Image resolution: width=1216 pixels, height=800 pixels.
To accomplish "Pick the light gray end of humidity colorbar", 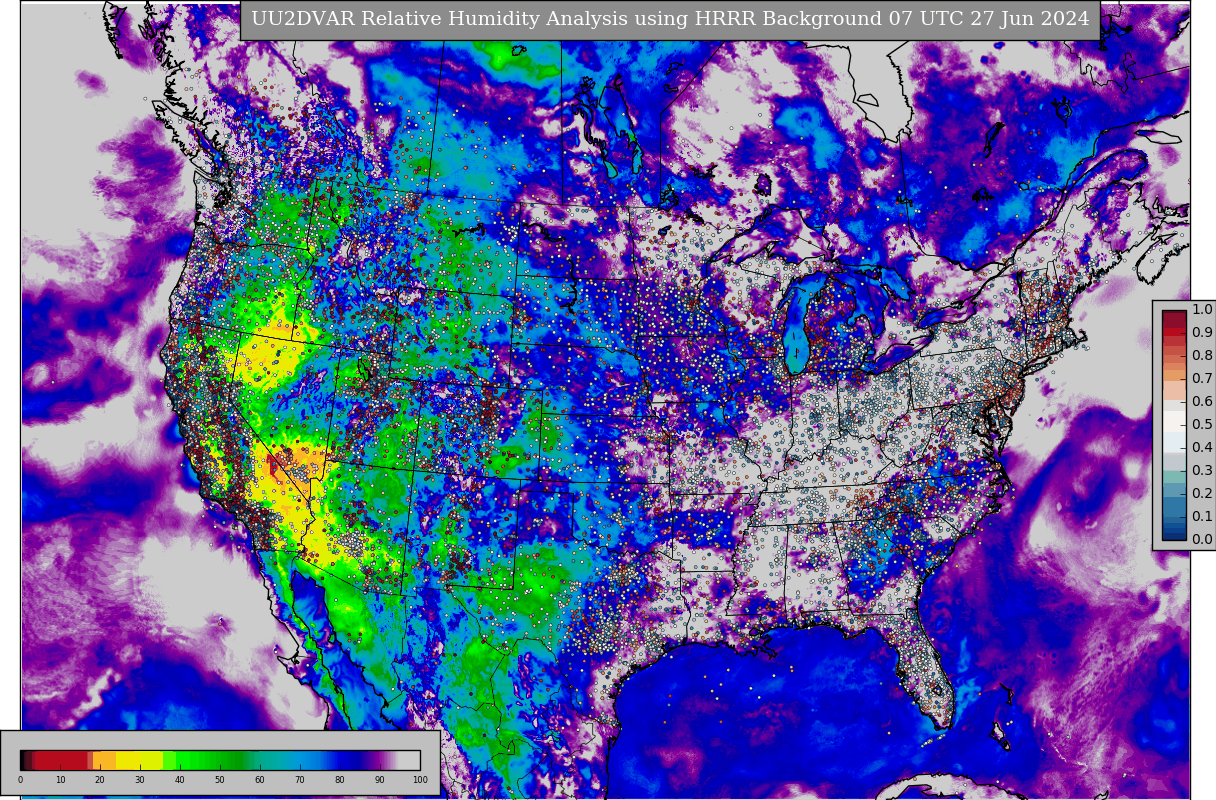I will 408,760.
